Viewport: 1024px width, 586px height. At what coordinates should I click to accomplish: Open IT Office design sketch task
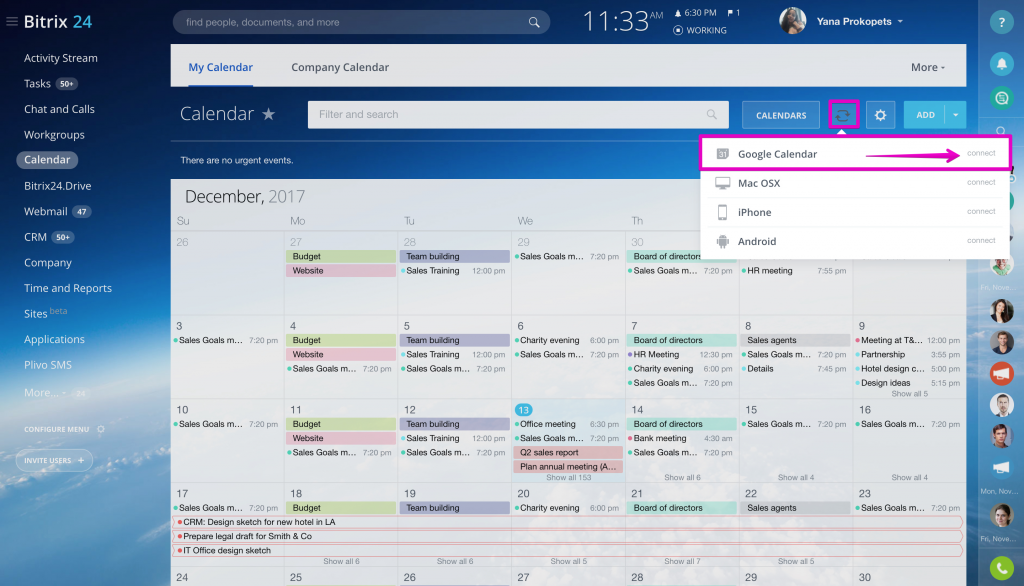click(567, 551)
